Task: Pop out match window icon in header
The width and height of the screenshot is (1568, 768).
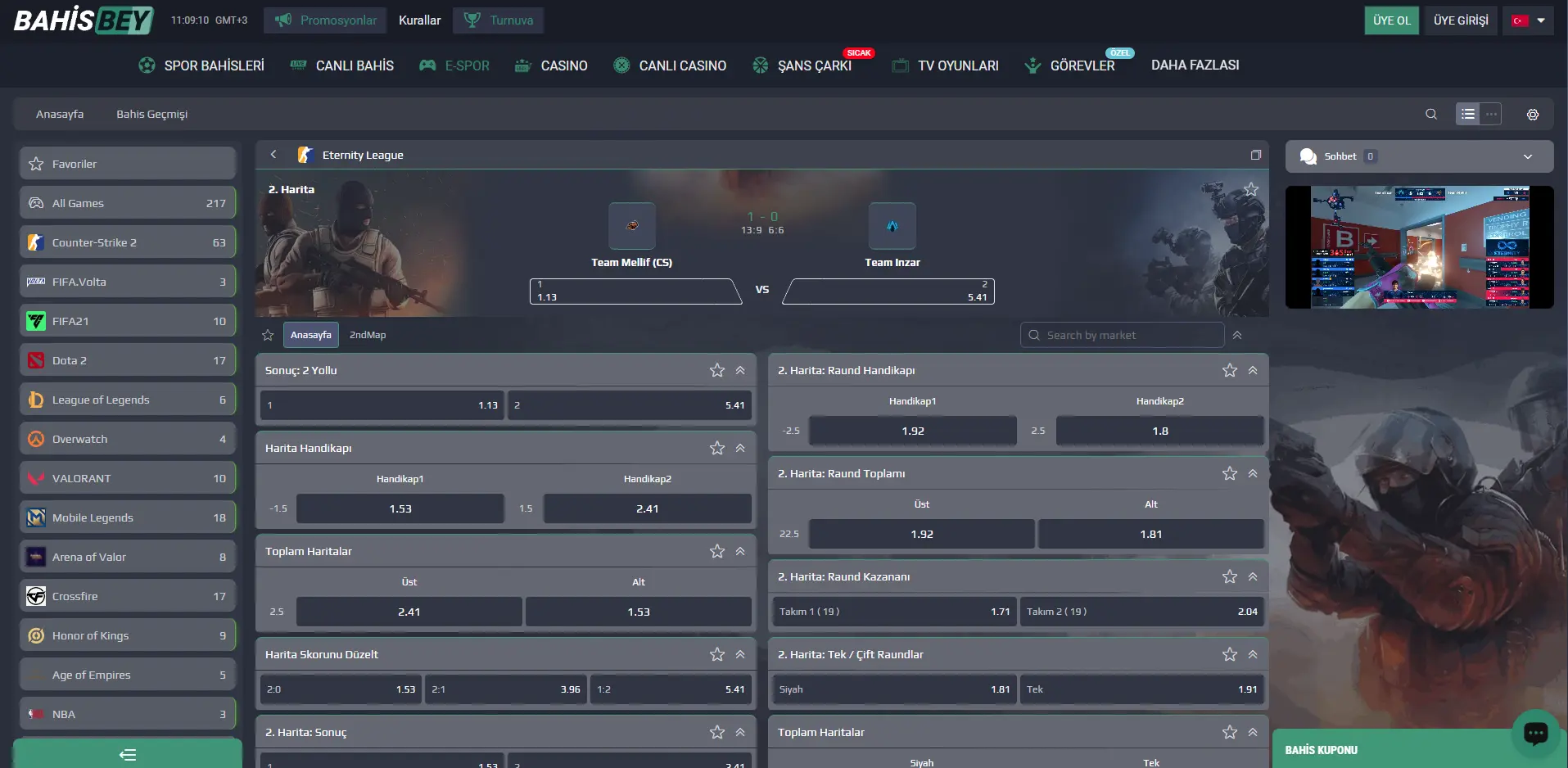Action: tap(1256, 155)
